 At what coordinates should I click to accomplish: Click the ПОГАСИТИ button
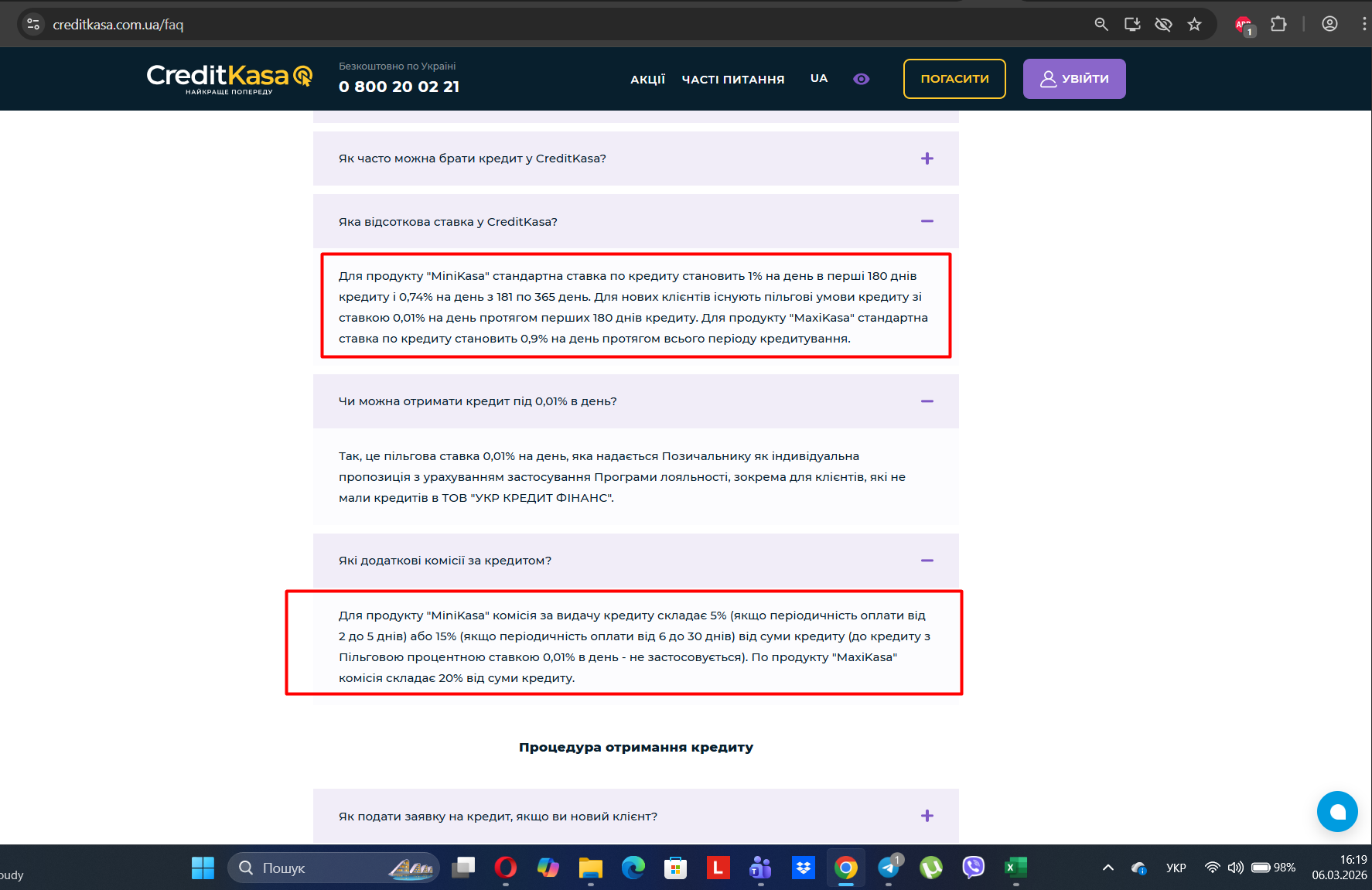[x=954, y=79]
